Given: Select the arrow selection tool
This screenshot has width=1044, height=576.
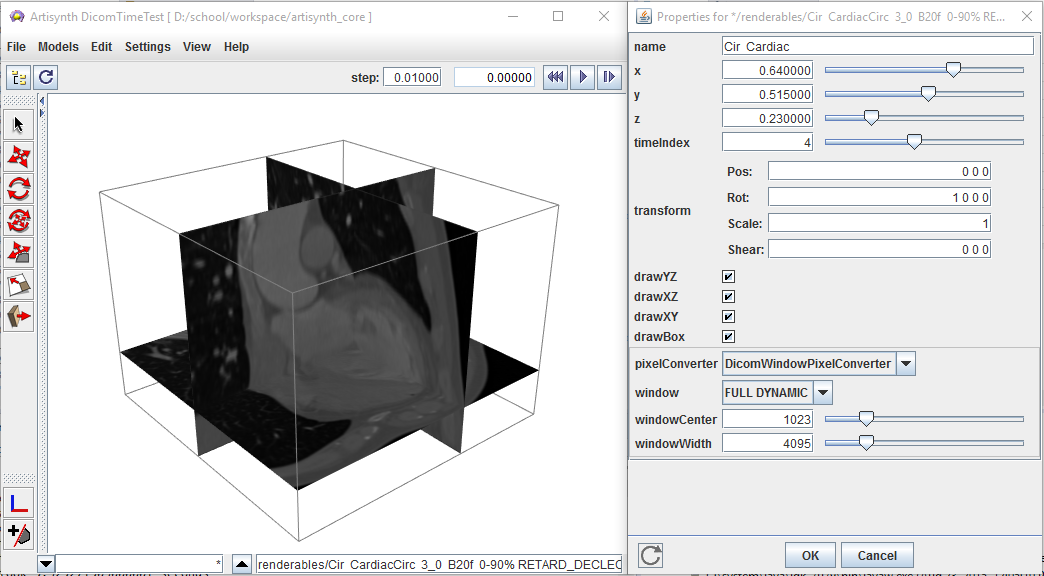Looking at the screenshot, I should (x=19, y=125).
